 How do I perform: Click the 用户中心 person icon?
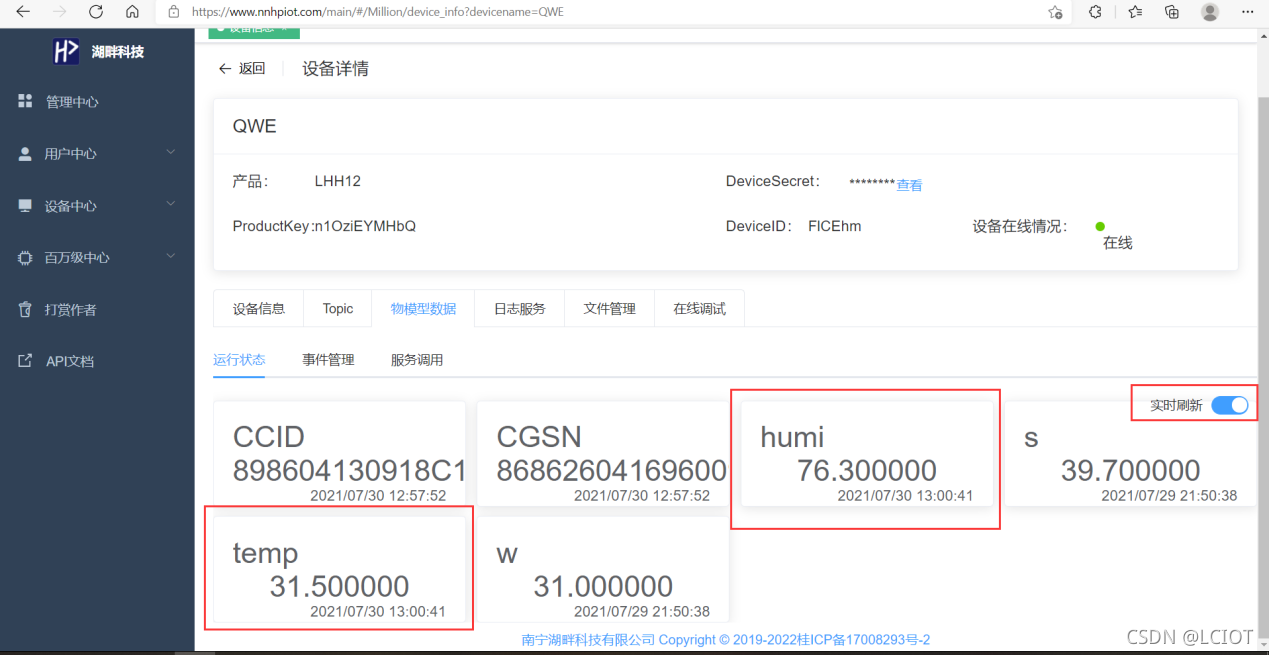pyautogui.click(x=25, y=154)
